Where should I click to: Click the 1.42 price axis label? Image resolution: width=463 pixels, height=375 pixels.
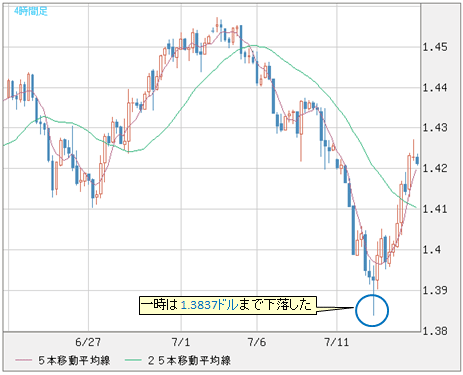tap(435, 168)
